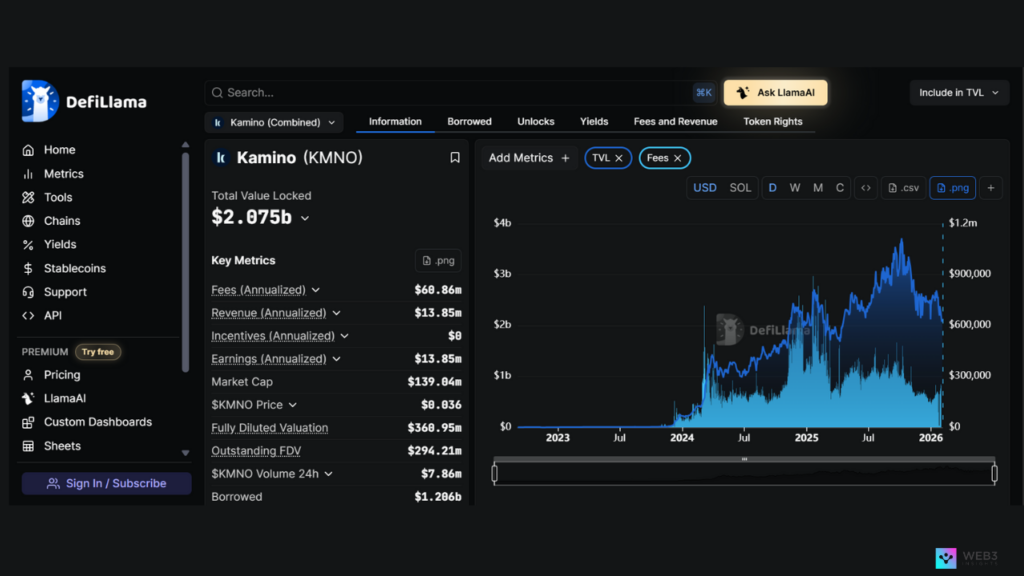
Task: Open Custom Dashboards in sidebar
Action: (97, 422)
